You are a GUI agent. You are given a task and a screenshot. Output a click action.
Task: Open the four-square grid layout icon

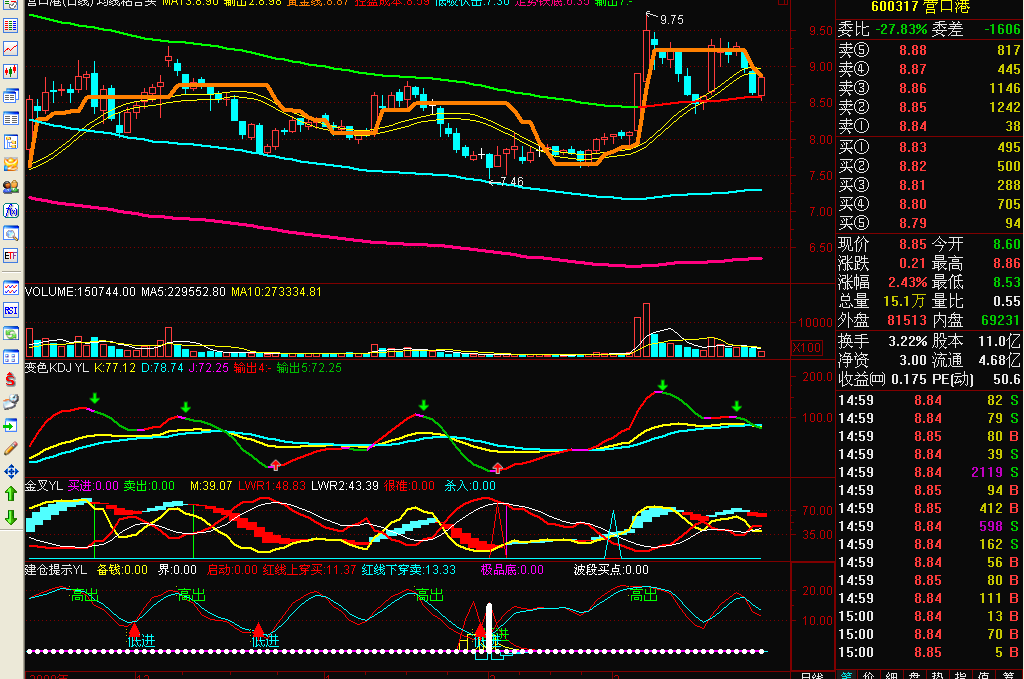click(x=10, y=356)
